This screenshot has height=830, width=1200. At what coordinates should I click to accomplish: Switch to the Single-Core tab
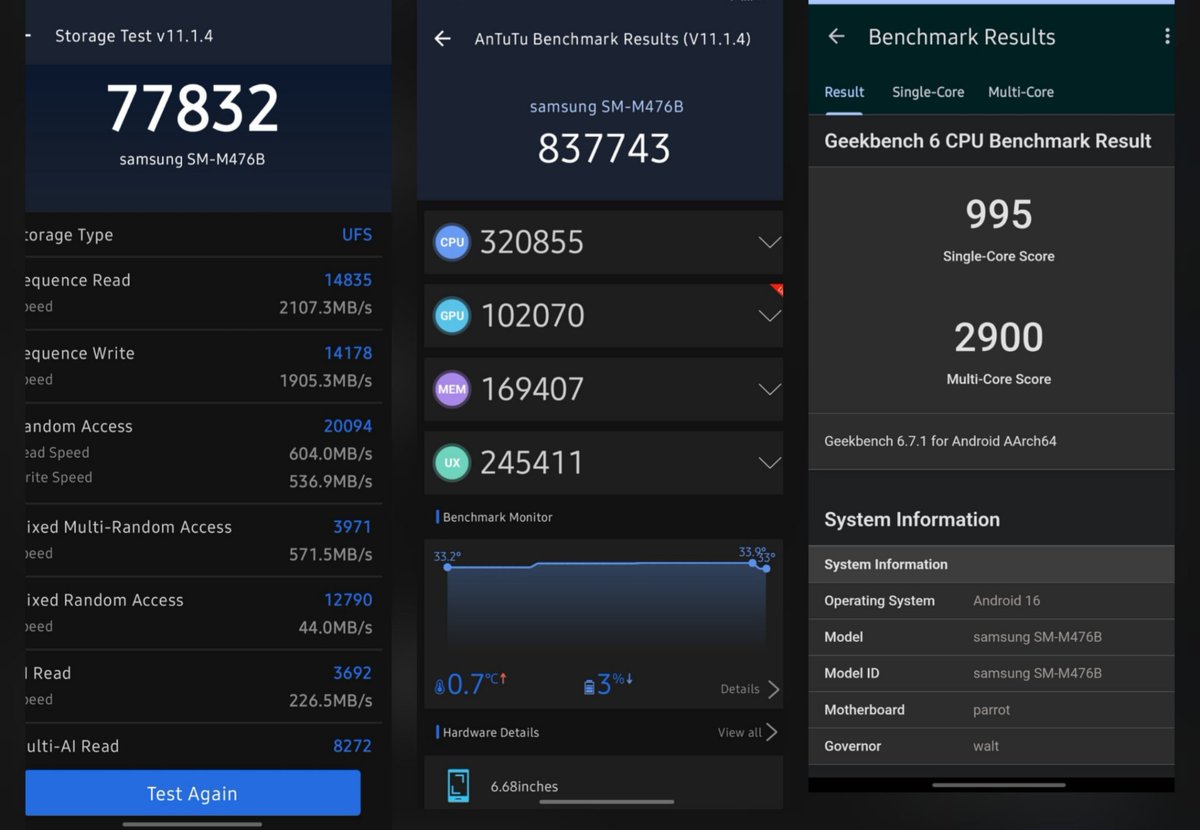pos(928,92)
